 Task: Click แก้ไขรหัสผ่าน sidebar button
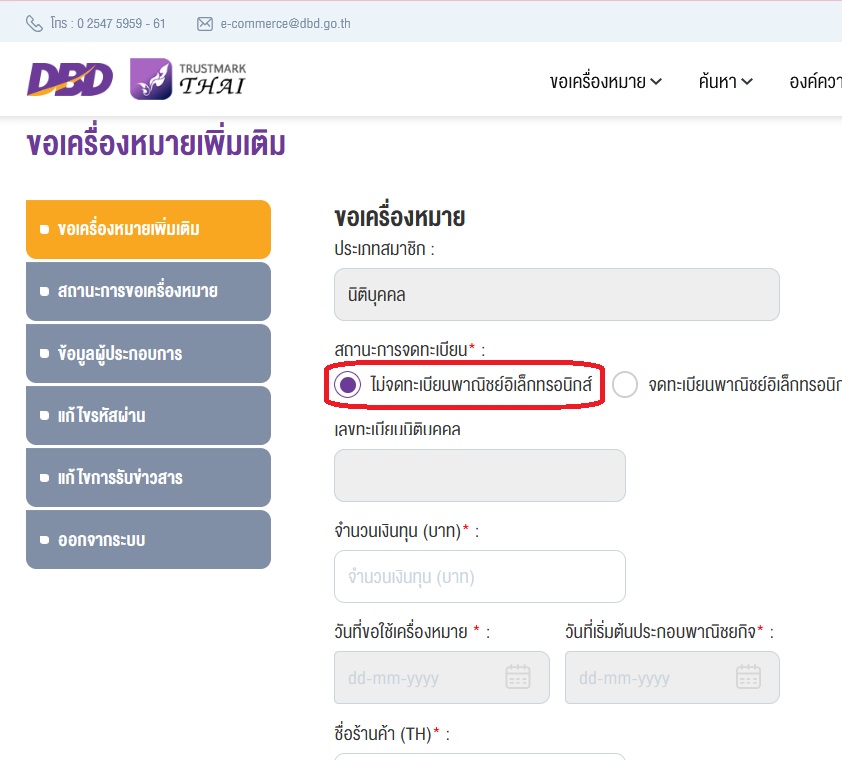[148, 415]
